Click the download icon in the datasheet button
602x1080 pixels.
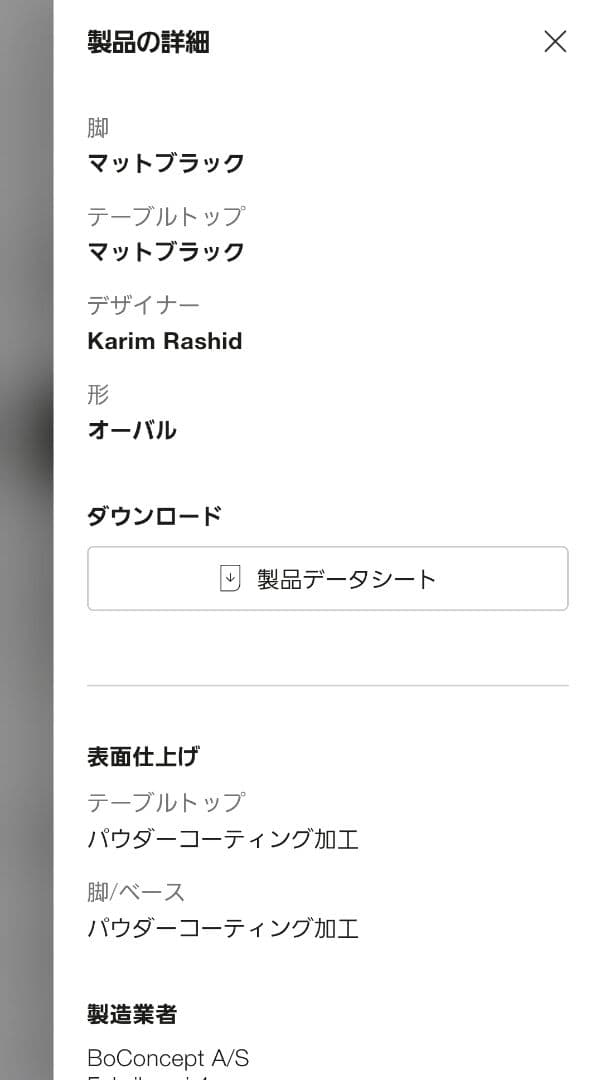[230, 578]
